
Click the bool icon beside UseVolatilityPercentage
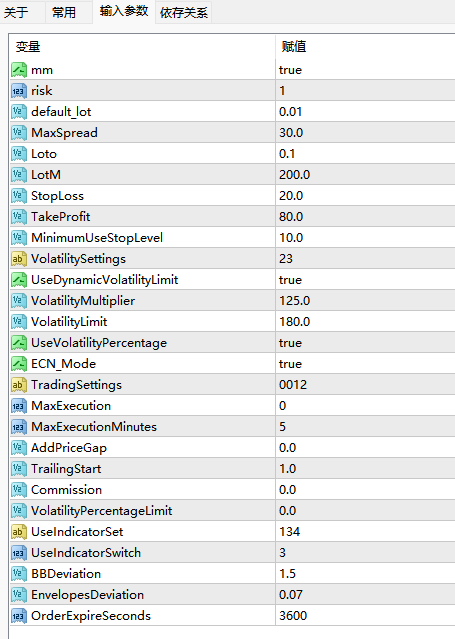[x=19, y=343]
